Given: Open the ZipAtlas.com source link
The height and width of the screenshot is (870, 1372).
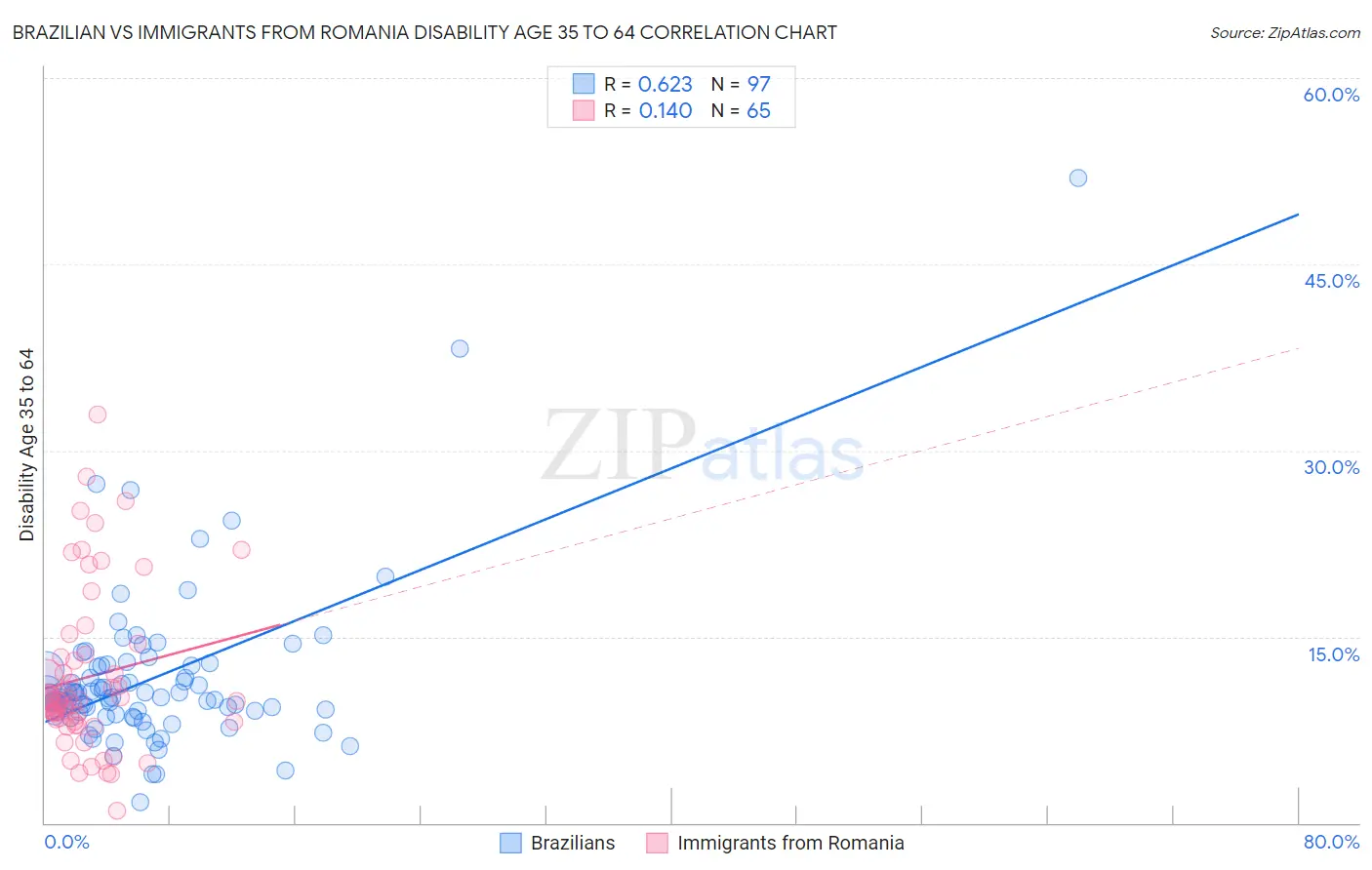Looking at the screenshot, I should pos(1284,33).
